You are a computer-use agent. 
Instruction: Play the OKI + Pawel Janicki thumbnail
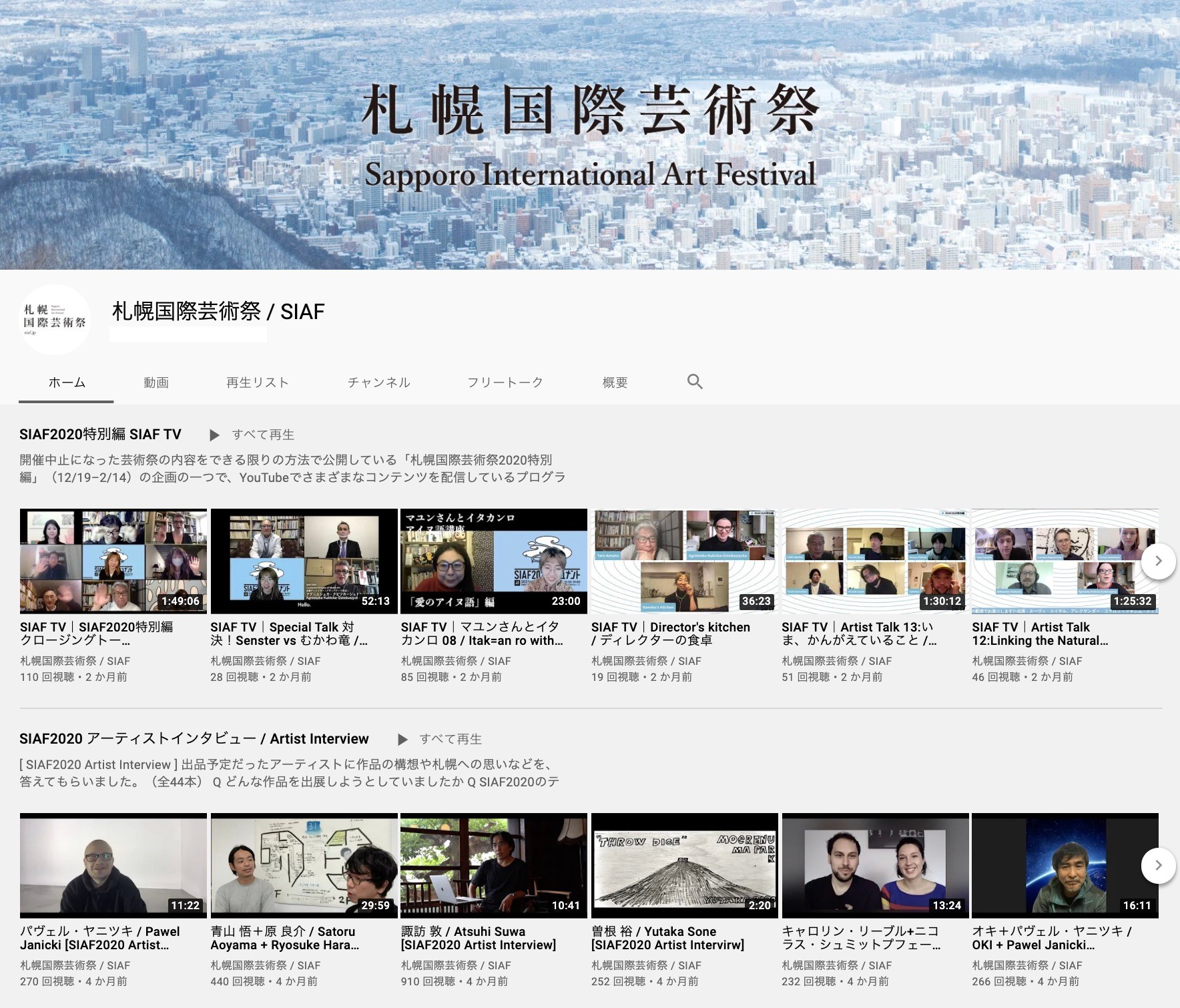tap(1065, 865)
